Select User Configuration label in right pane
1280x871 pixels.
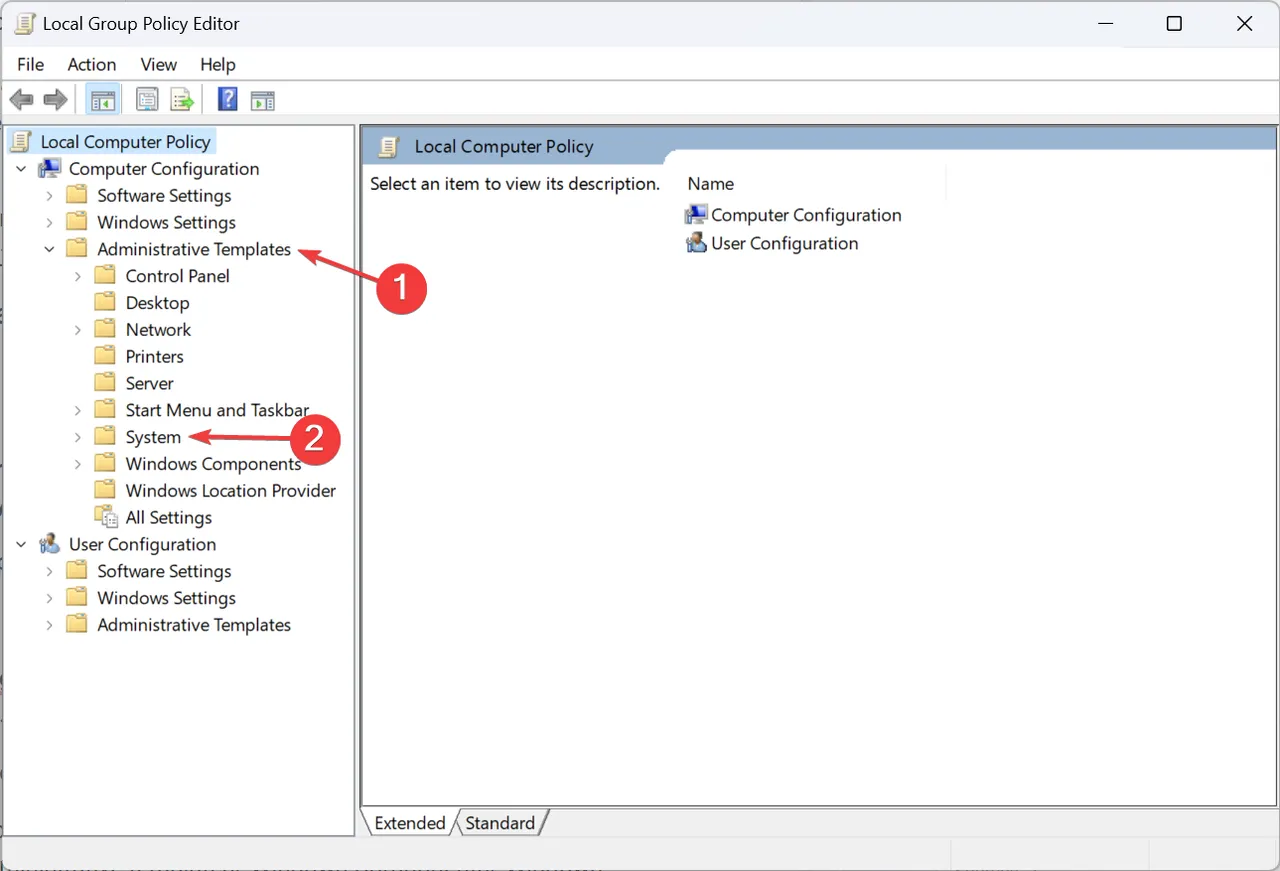(784, 243)
